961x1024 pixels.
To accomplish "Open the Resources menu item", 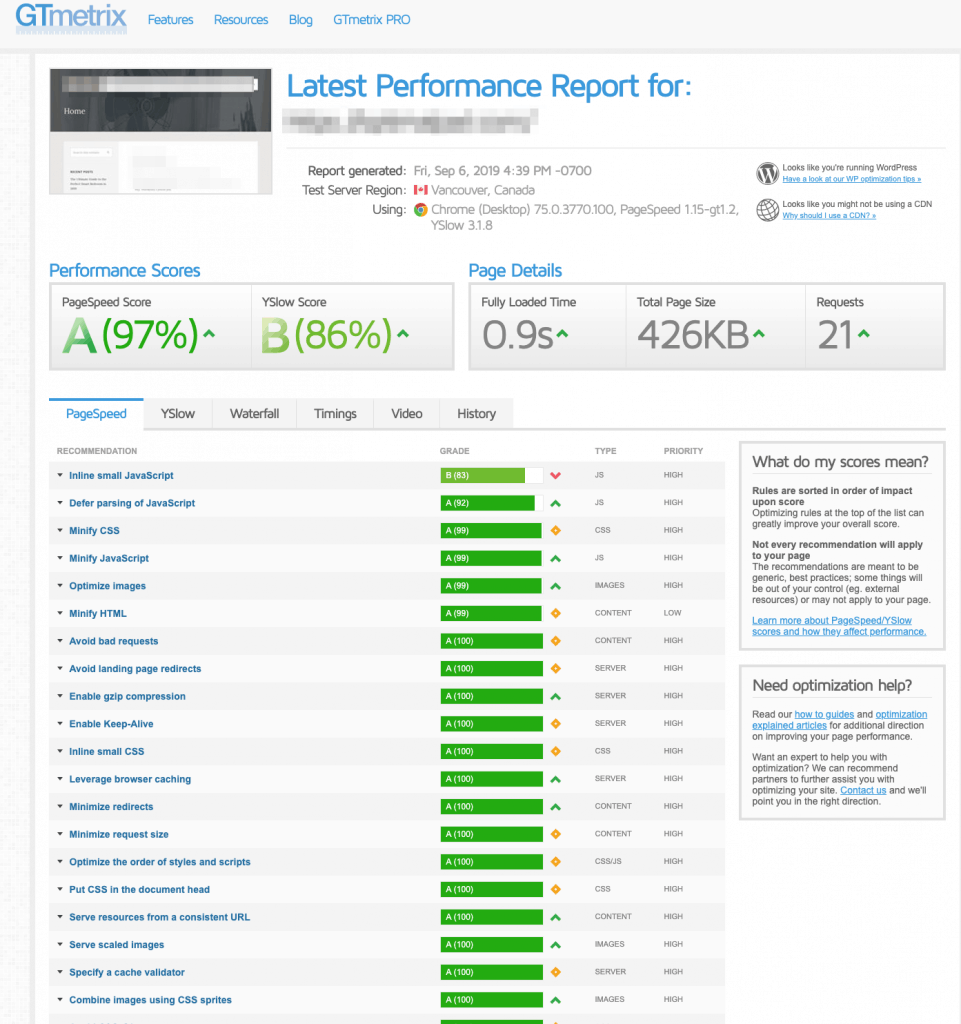I will 241,20.
